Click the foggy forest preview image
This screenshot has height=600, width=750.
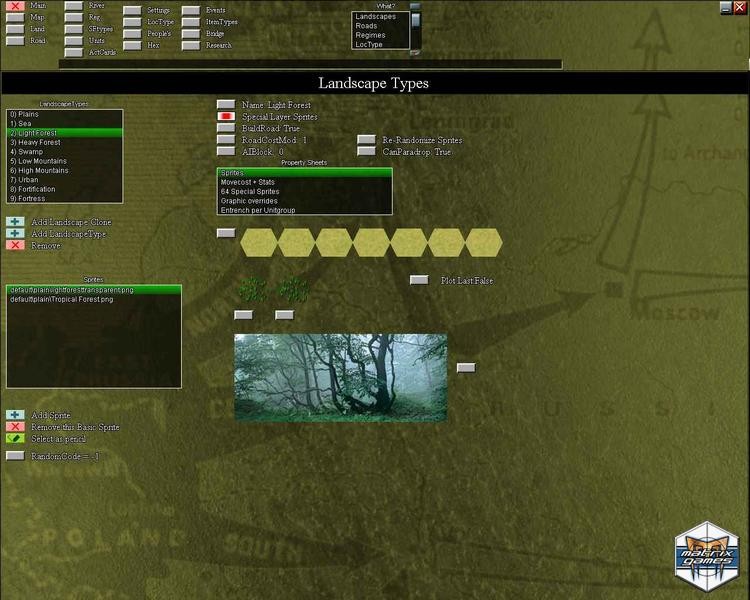point(340,377)
